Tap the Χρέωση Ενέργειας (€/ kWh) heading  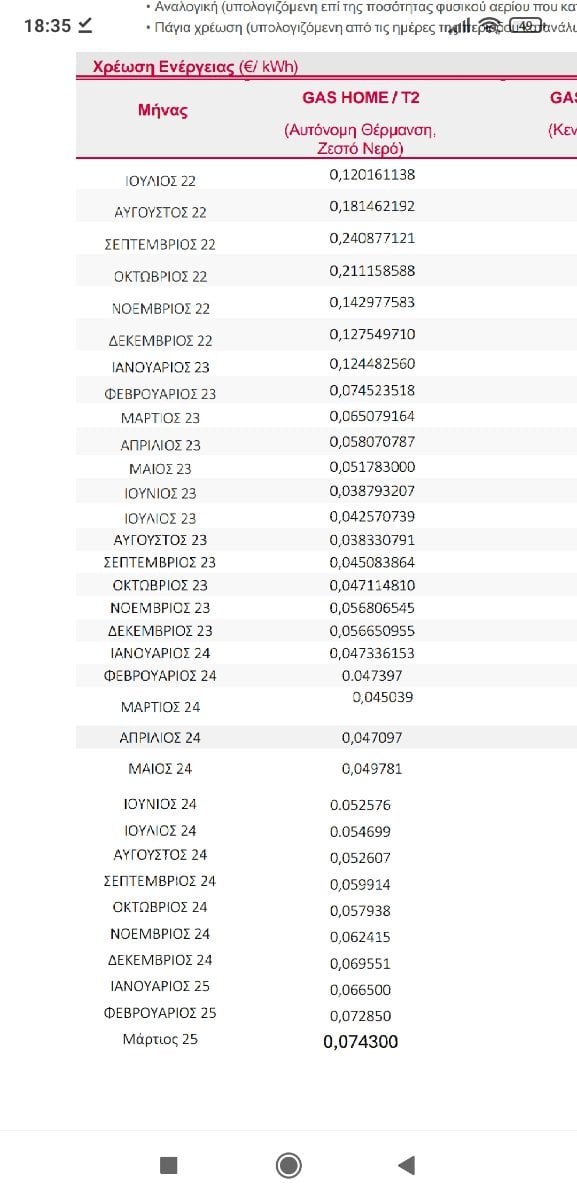pyautogui.click(x=195, y=67)
